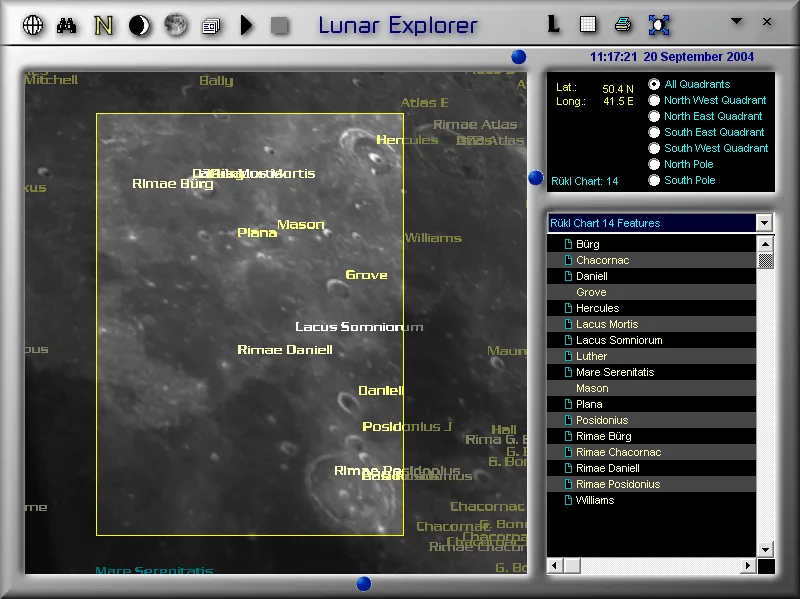800x599 pixels.
Task: Click the blue ball slider above the map
Action: [518, 57]
